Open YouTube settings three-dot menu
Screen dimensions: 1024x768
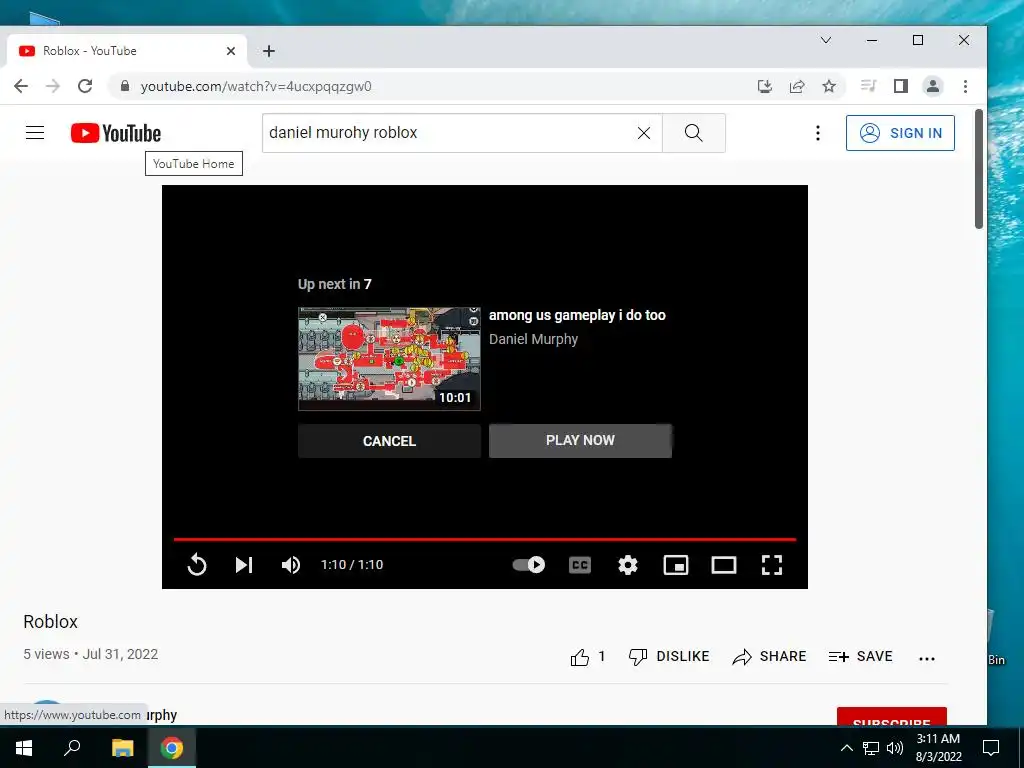point(818,133)
